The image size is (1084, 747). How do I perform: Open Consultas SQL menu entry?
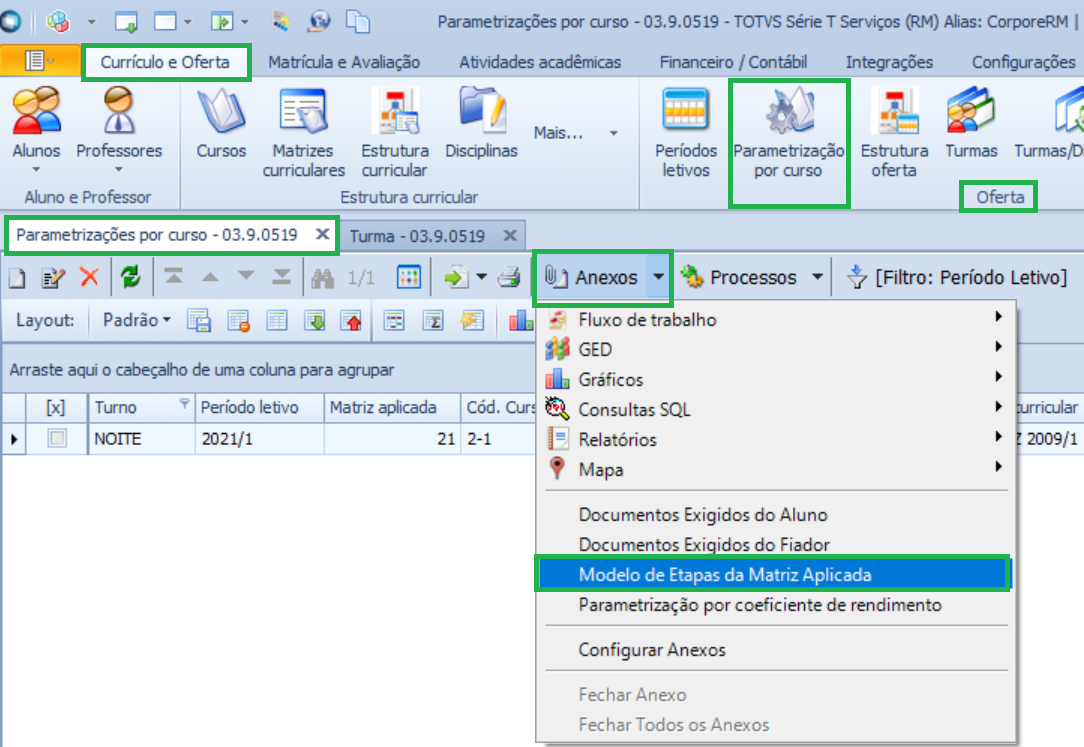[776, 409]
